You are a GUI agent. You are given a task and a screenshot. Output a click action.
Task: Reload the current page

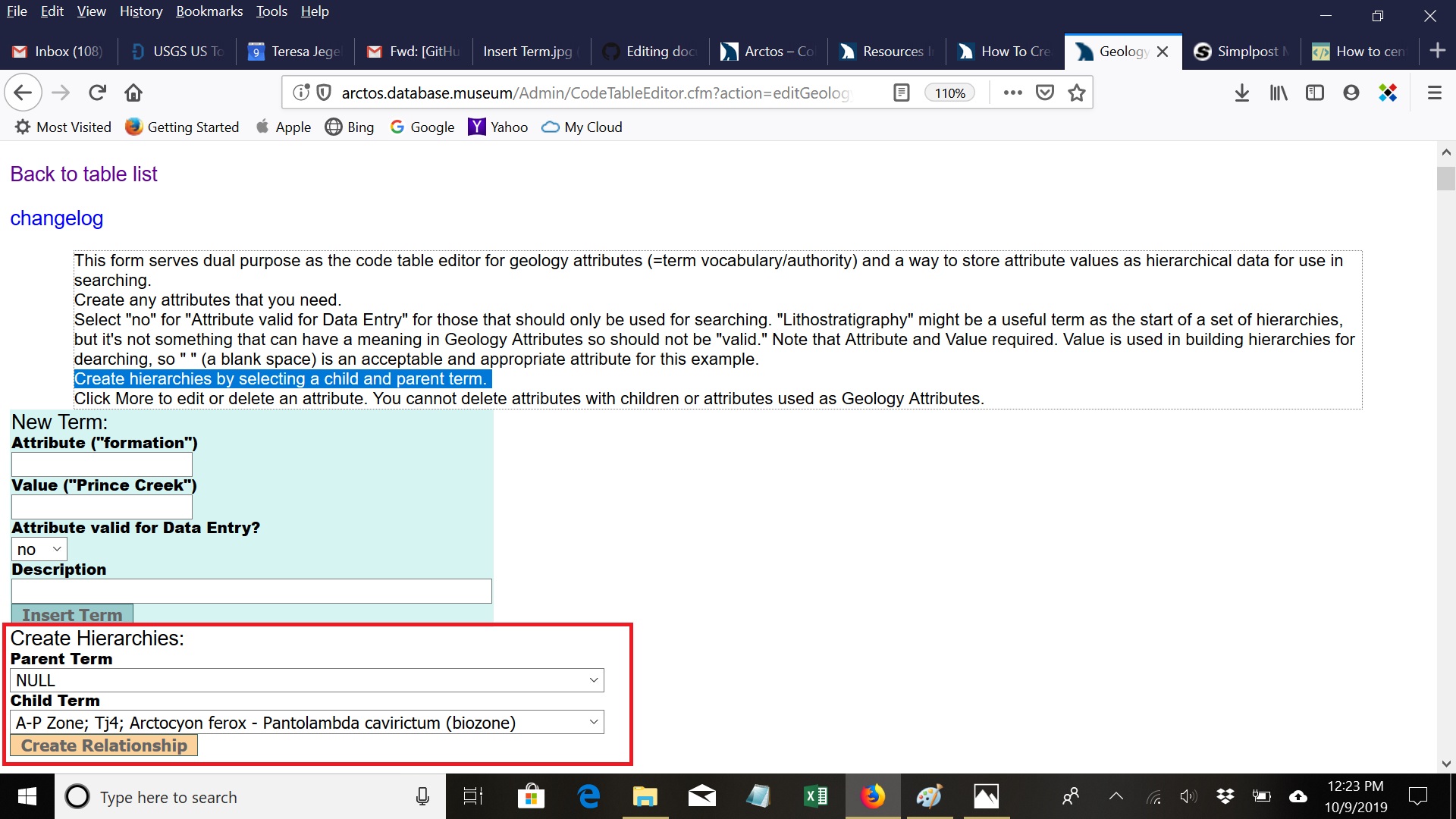pyautogui.click(x=97, y=93)
